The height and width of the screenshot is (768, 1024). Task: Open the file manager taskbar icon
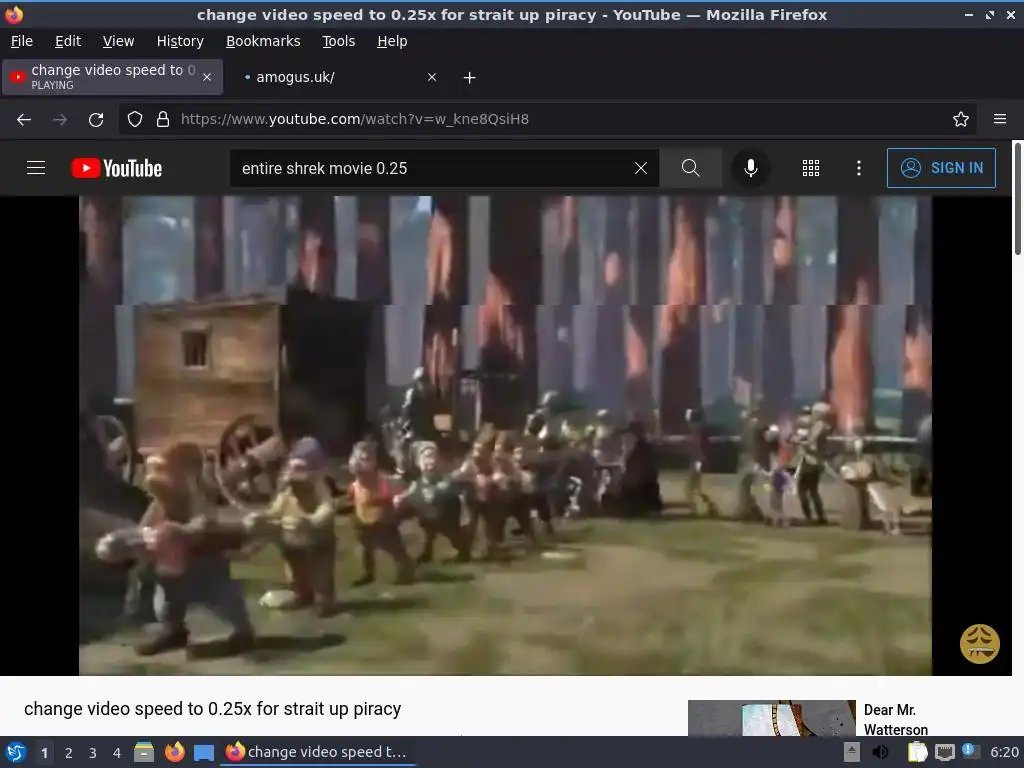(144, 752)
